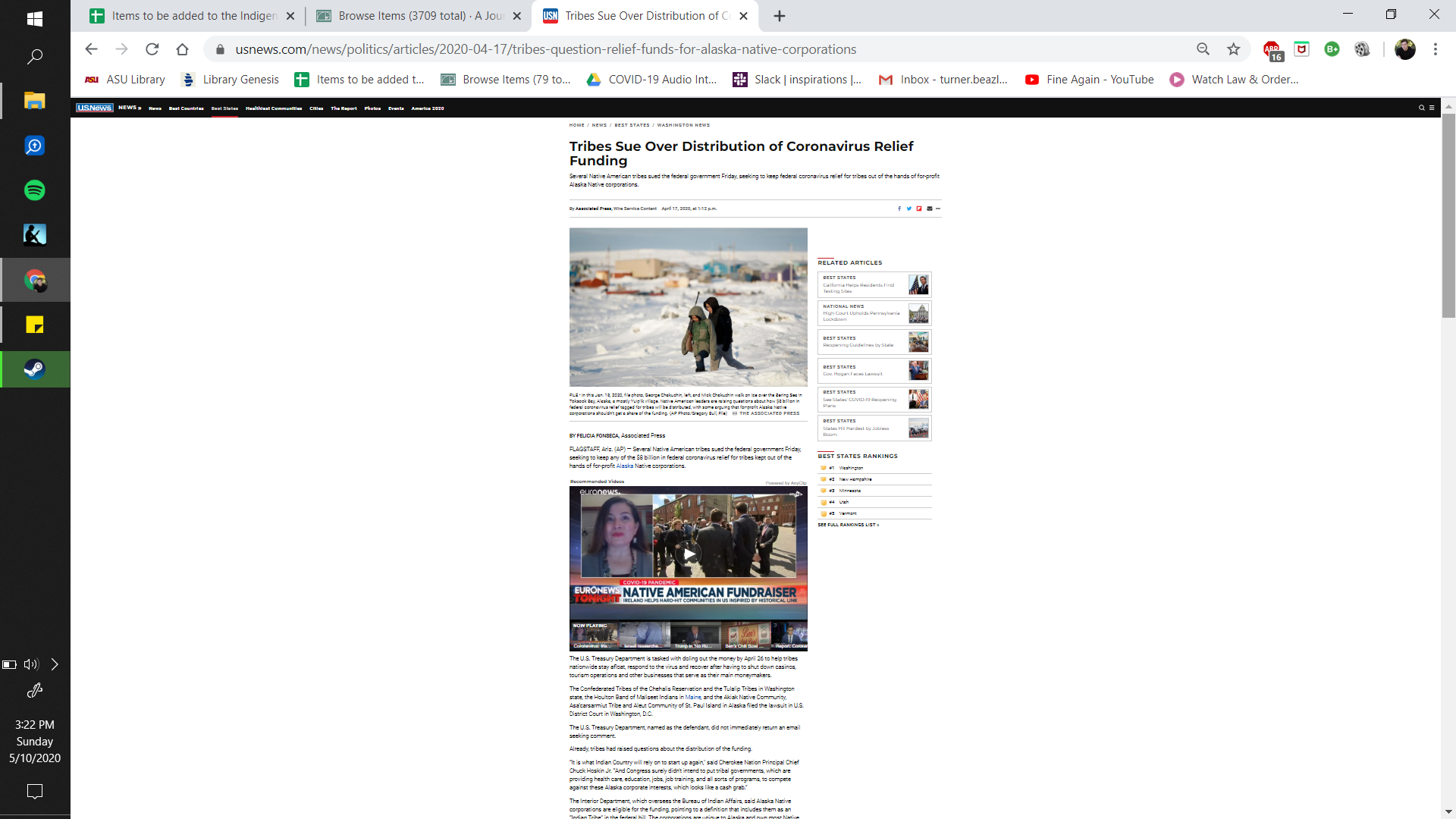Open the Healthiest Communities nav item
1456x819 pixels.
(x=273, y=108)
